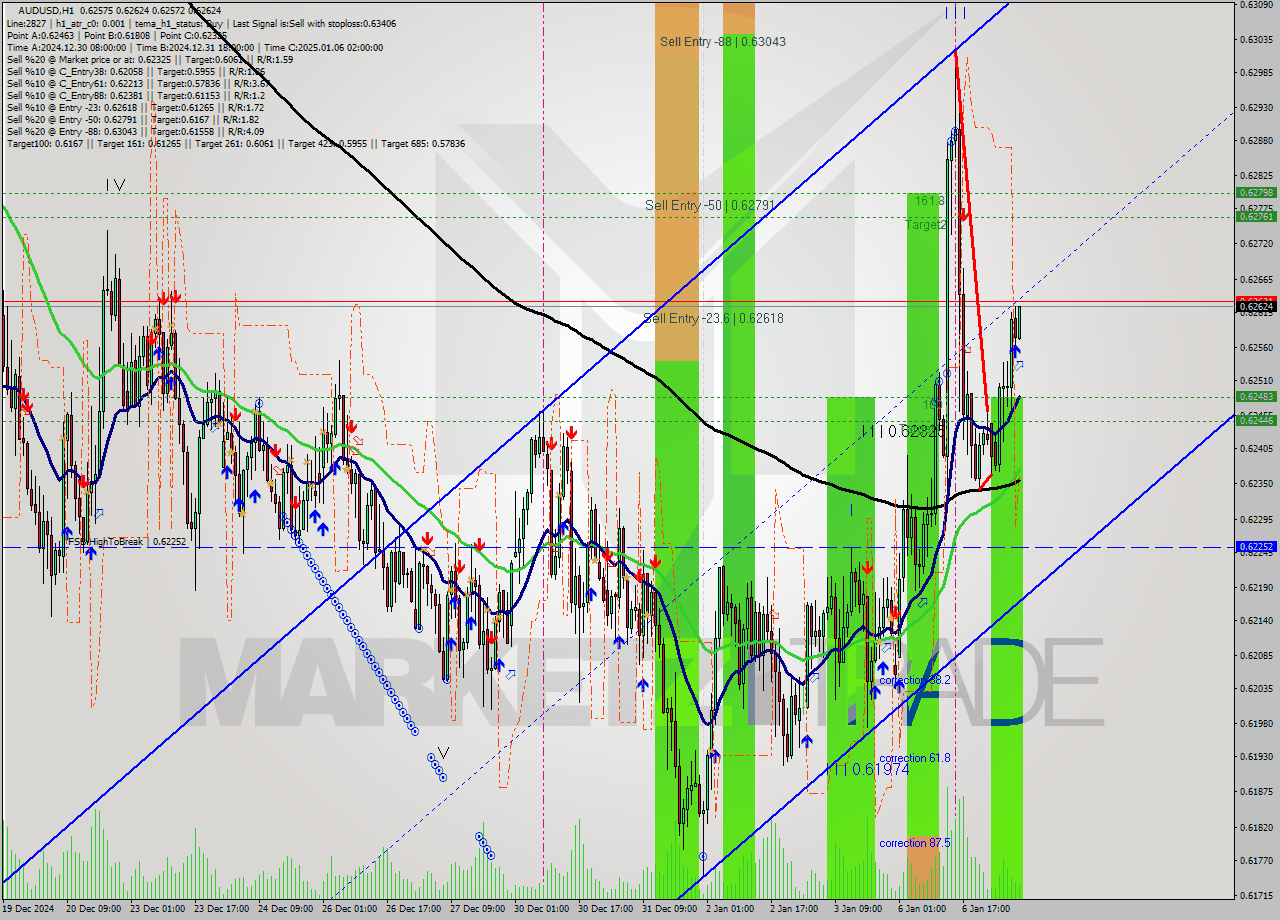Click 0.61930 on the price axis

1256,757
